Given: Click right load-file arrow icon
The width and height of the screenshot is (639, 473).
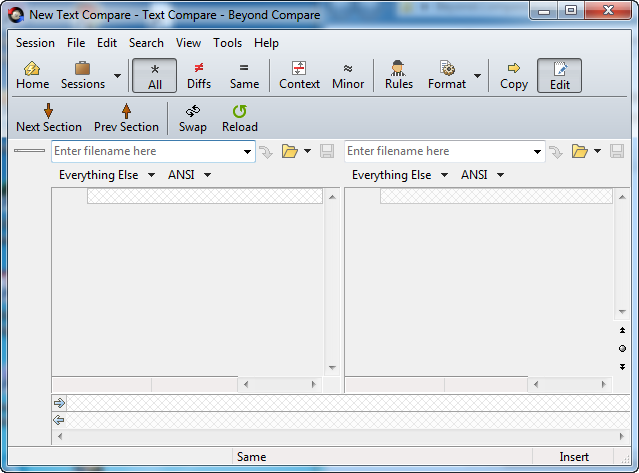Looking at the screenshot, I should [556, 152].
